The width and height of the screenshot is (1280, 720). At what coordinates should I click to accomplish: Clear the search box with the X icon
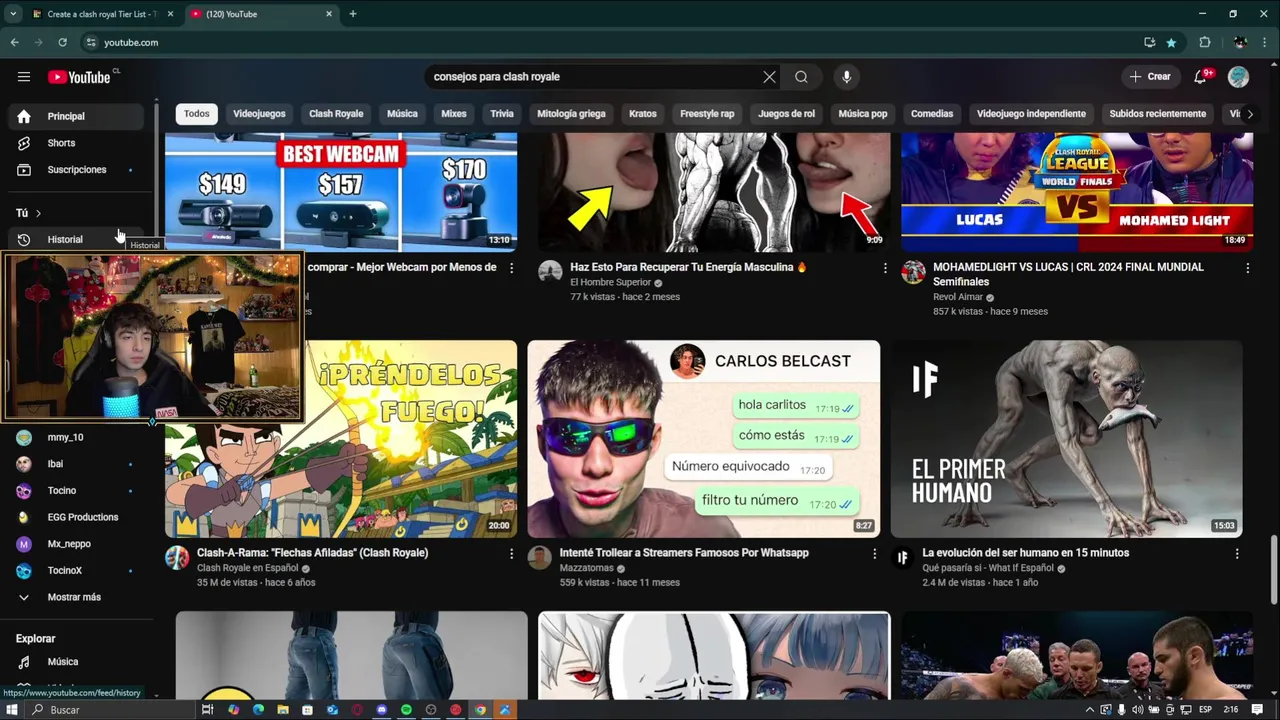point(769,77)
